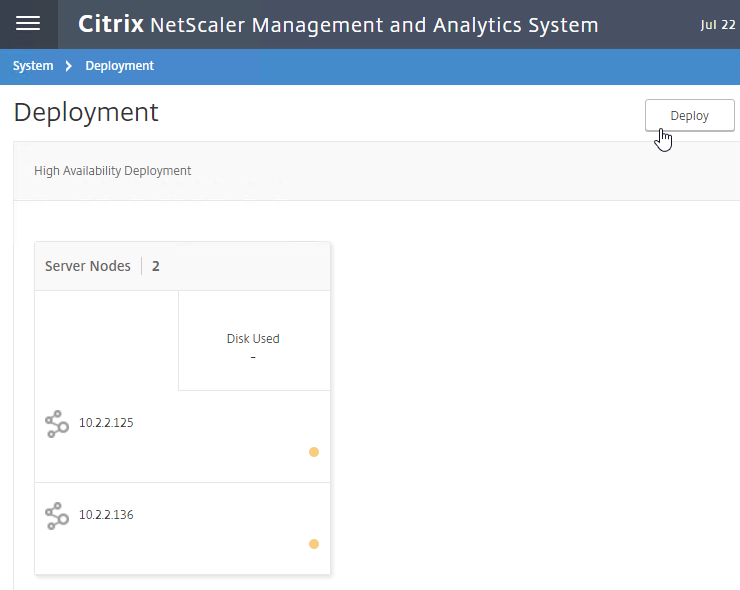
Task: Select the 10.2.2.136 node address
Action: [x=106, y=514]
